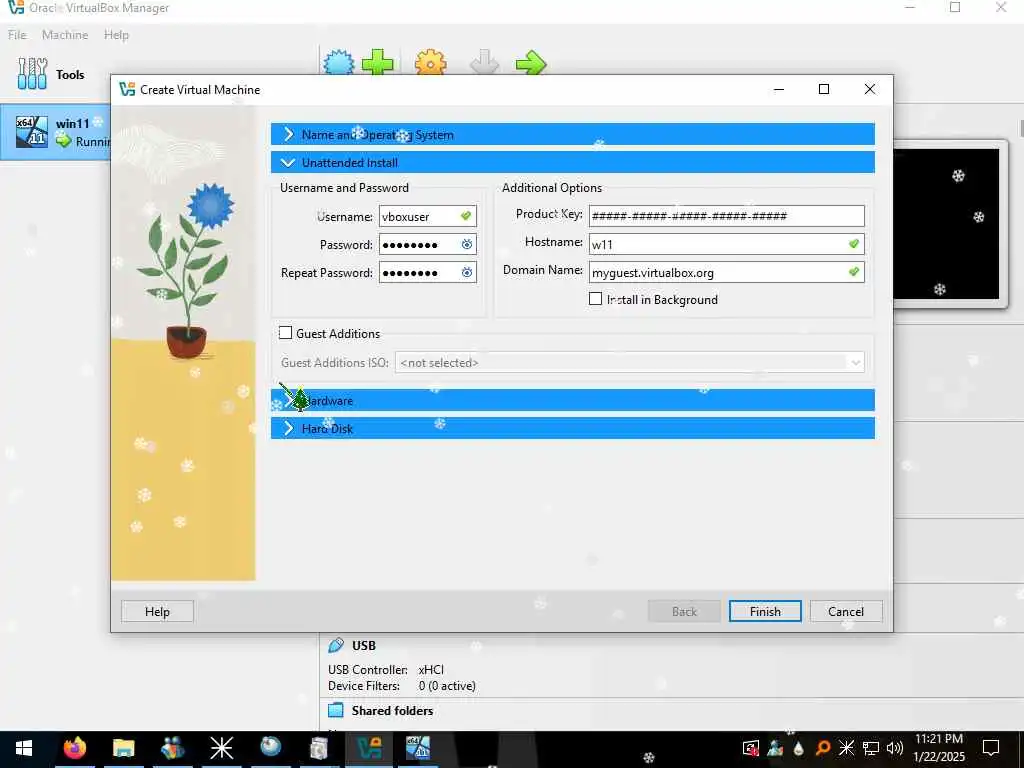Click the USB Controller xHCI text
This screenshot has height=768, width=1024.
click(386, 669)
